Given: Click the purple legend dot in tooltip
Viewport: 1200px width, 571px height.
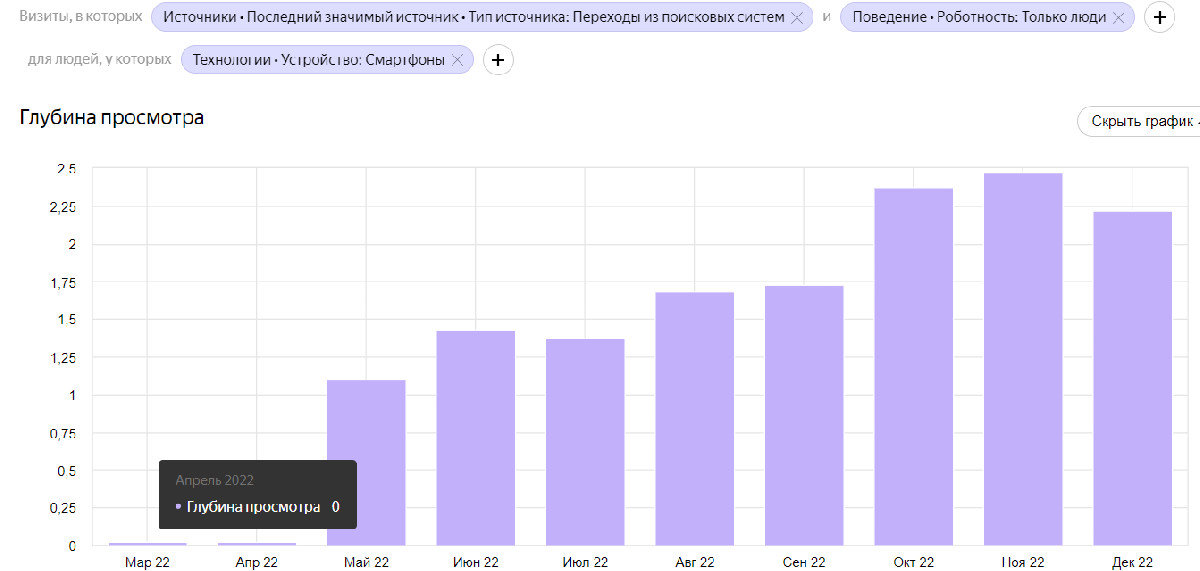Looking at the screenshot, I should [x=178, y=507].
